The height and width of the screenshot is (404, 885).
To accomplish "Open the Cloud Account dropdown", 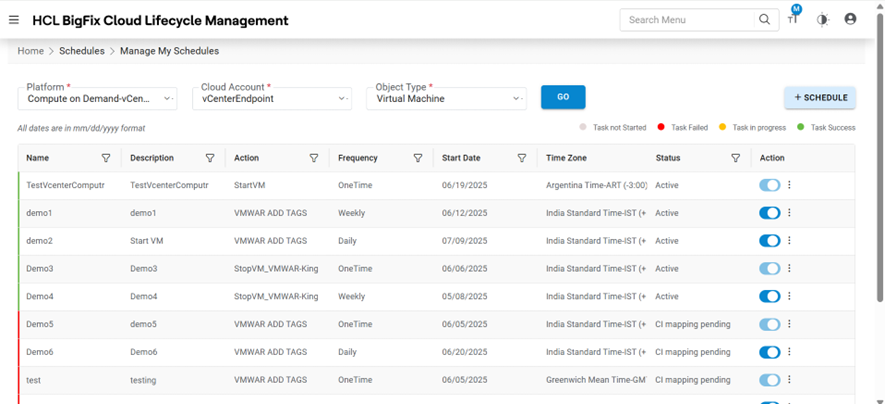I will click(342, 98).
